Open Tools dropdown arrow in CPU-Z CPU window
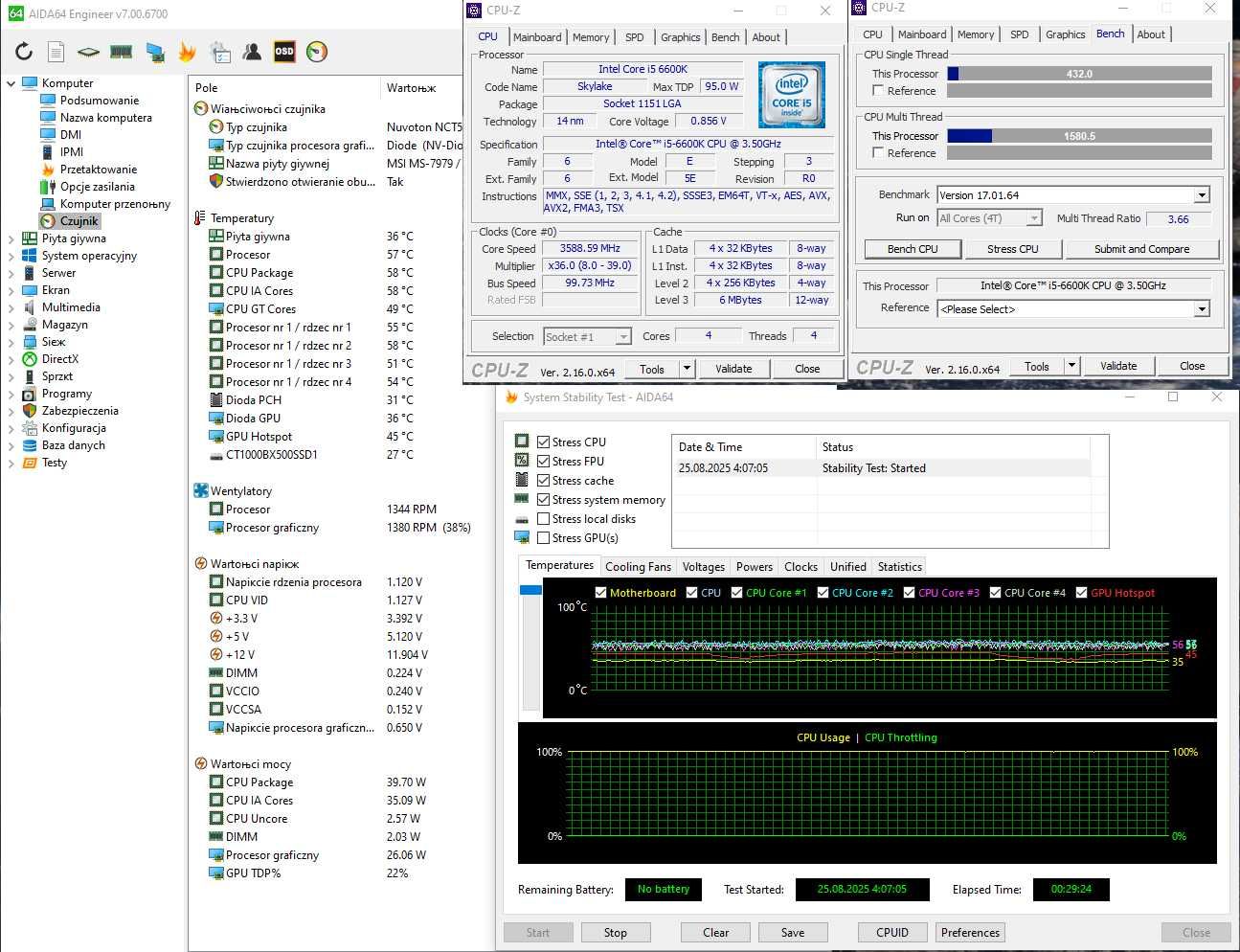The height and width of the screenshot is (952, 1240). [x=687, y=369]
